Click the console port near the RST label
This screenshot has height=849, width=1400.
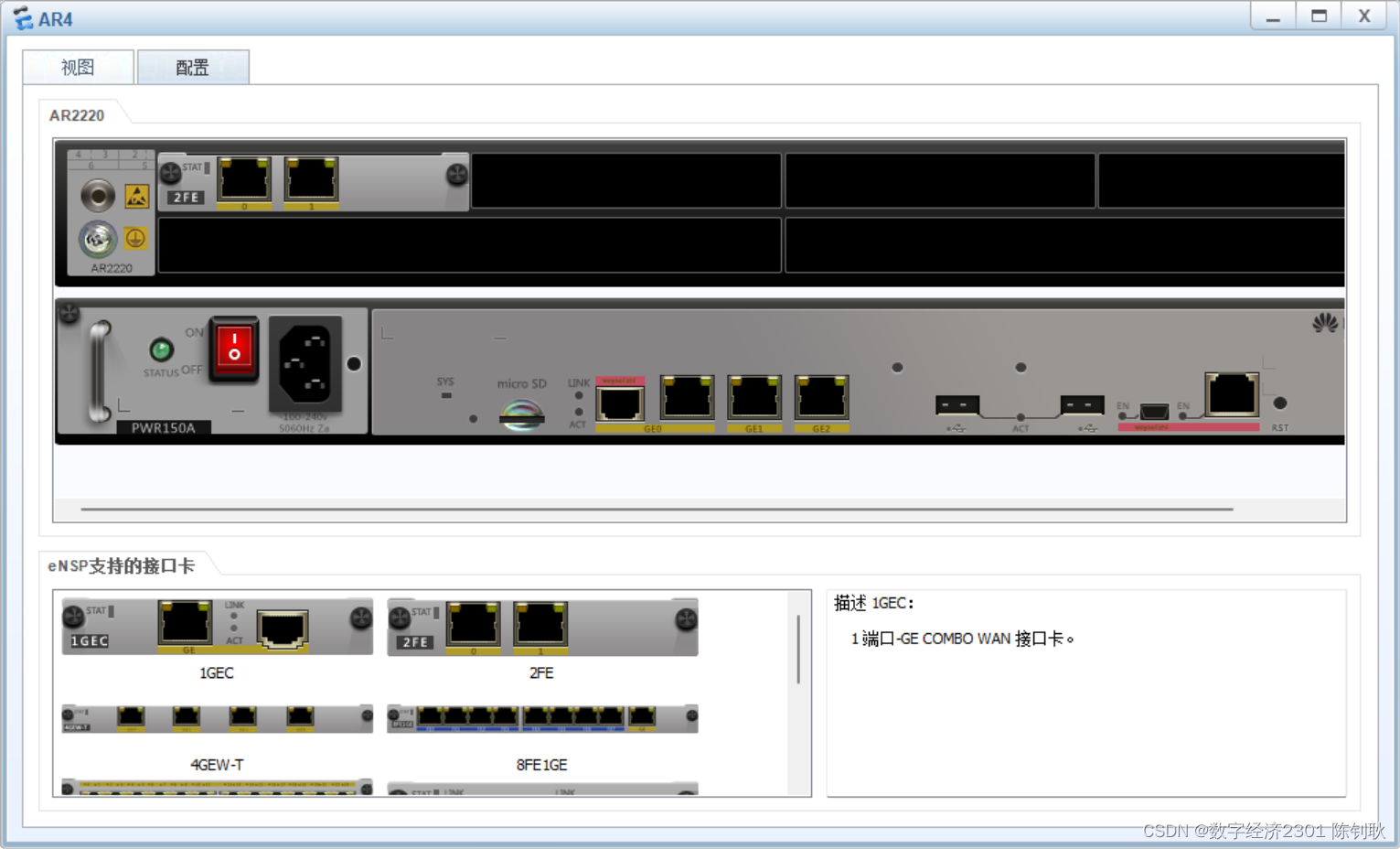point(1231,394)
